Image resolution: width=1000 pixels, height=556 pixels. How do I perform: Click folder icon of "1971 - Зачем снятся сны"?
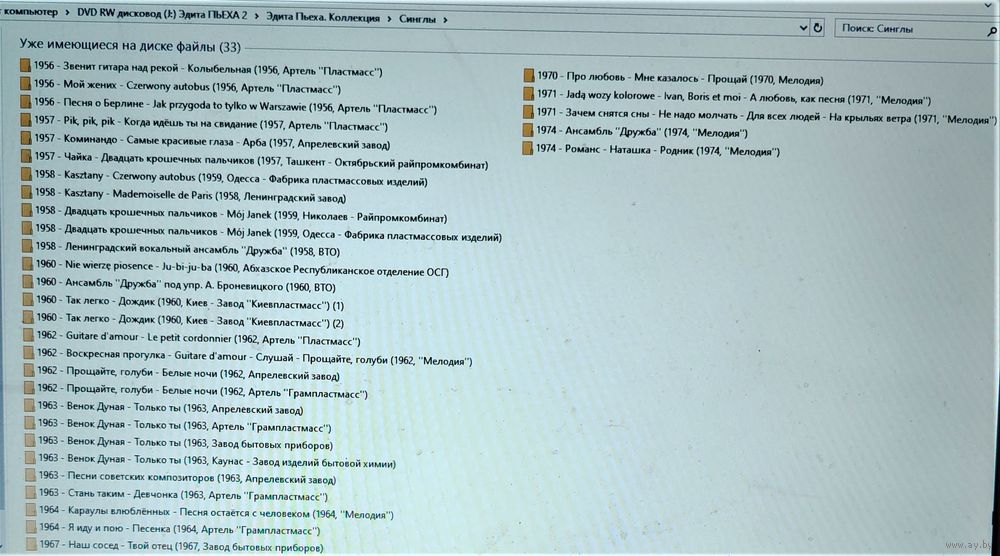[528, 112]
